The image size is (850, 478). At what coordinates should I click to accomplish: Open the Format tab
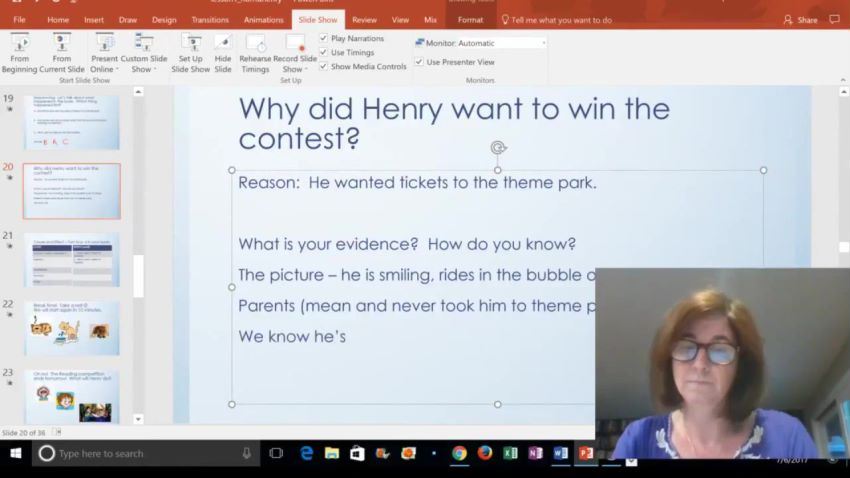point(470,20)
